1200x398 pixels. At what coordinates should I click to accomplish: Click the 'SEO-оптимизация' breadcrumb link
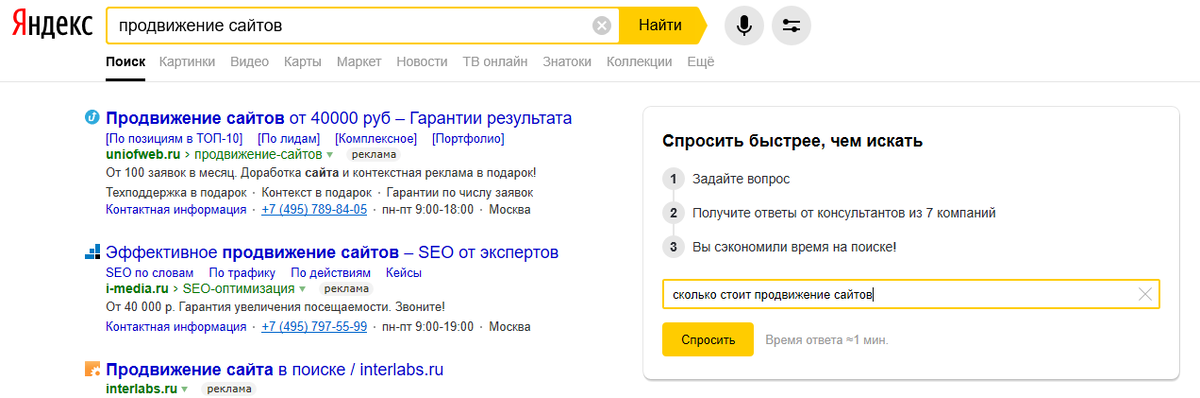(x=238, y=289)
